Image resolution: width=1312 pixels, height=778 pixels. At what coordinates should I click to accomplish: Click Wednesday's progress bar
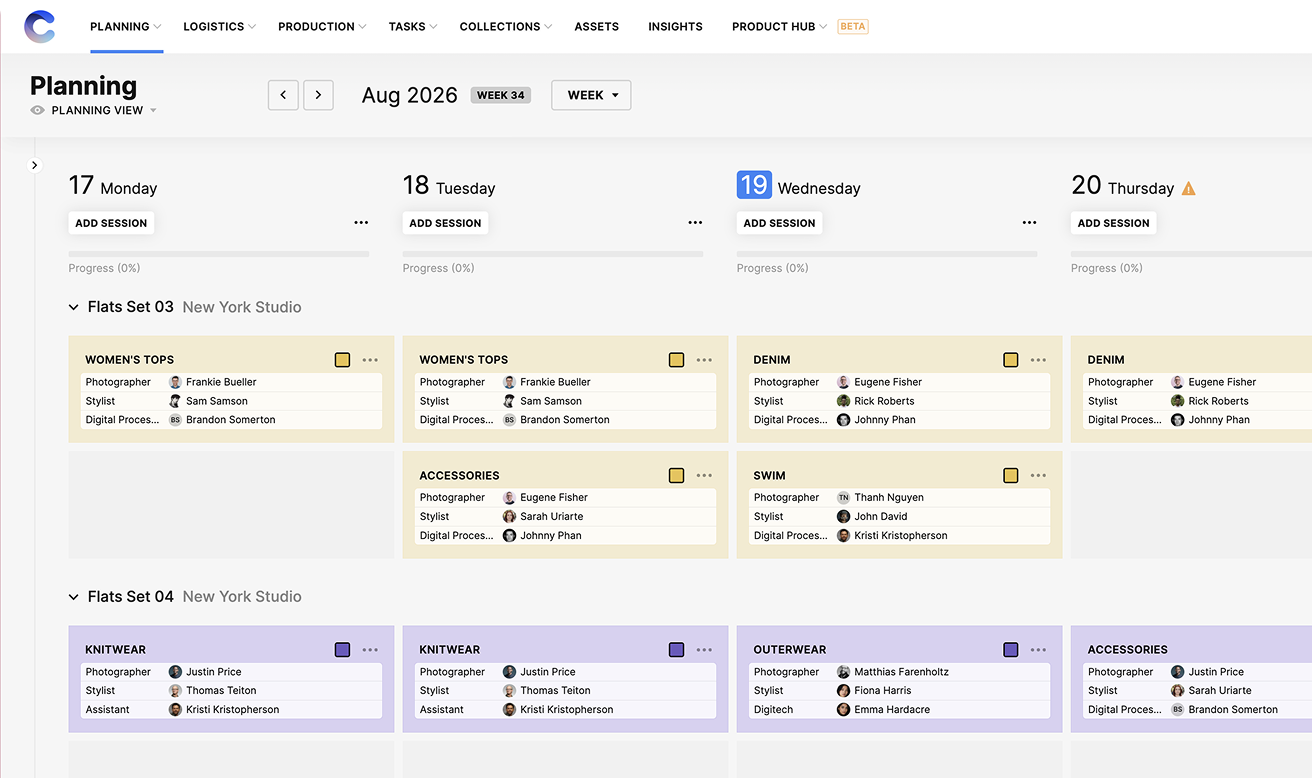pos(887,254)
